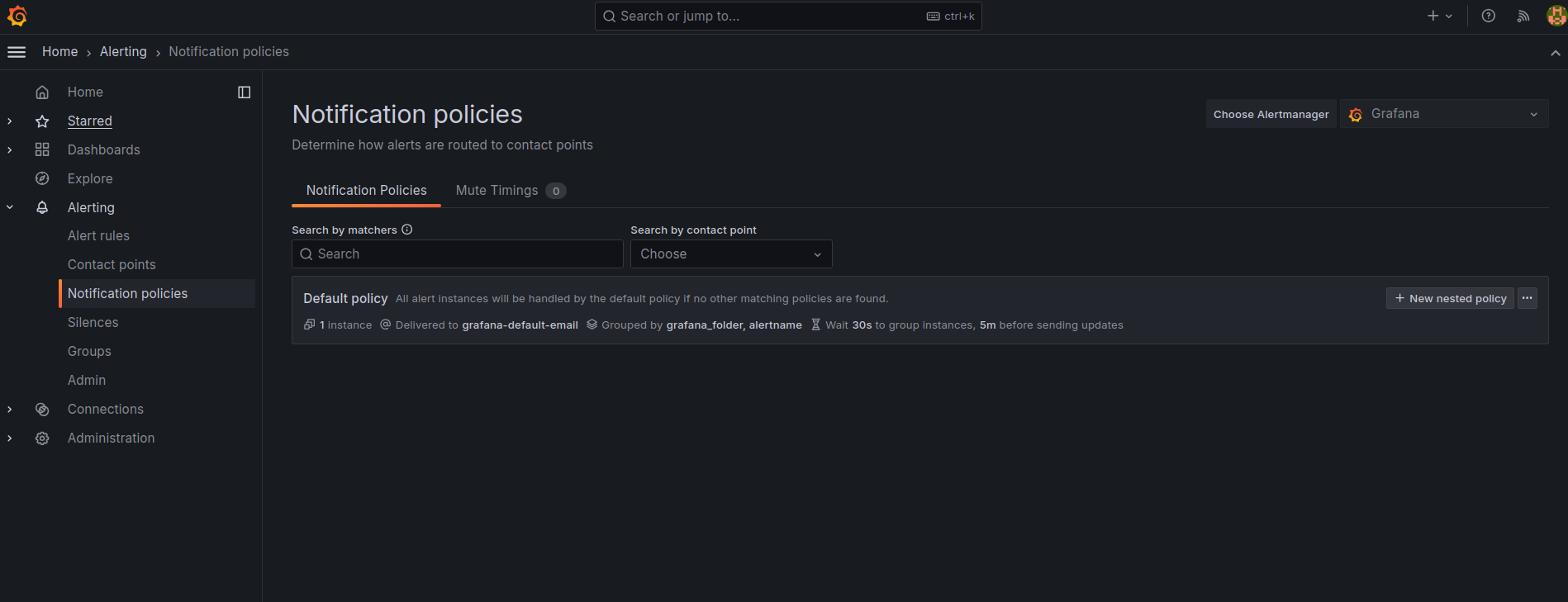Image resolution: width=1568 pixels, height=602 pixels.
Task: Expand the Dashboards section arrow
Action: [x=10, y=149]
